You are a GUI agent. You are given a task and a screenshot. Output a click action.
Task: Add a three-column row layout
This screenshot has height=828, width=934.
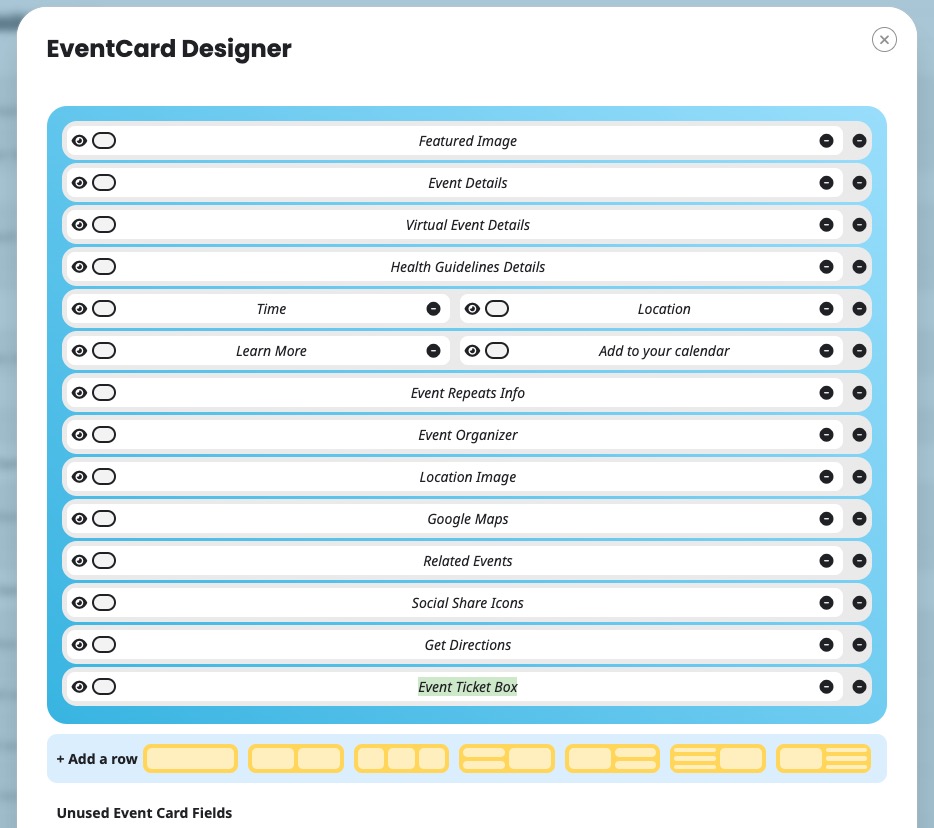coord(401,759)
